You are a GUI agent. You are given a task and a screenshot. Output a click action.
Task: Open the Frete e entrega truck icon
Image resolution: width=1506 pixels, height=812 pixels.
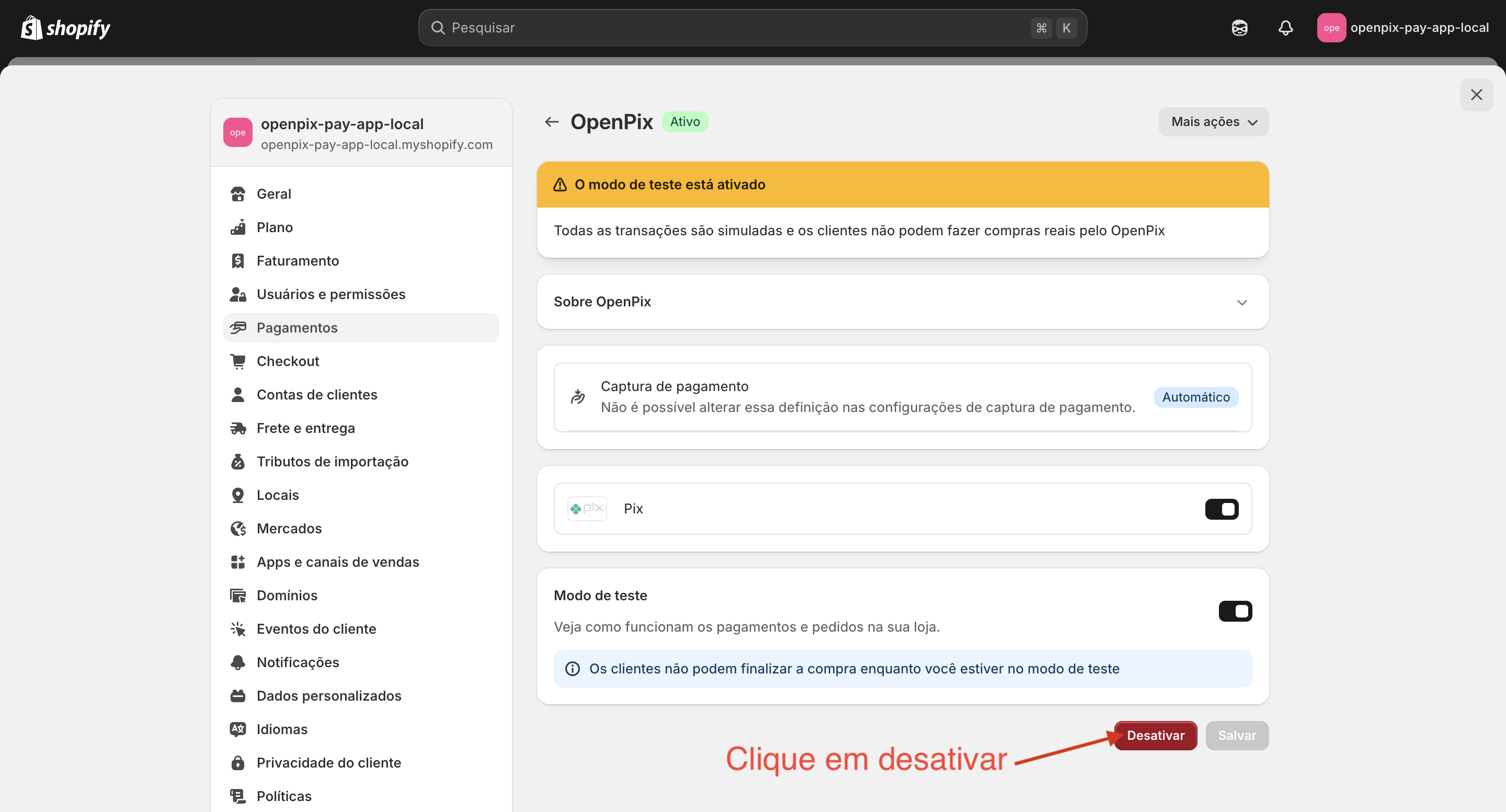click(x=238, y=428)
